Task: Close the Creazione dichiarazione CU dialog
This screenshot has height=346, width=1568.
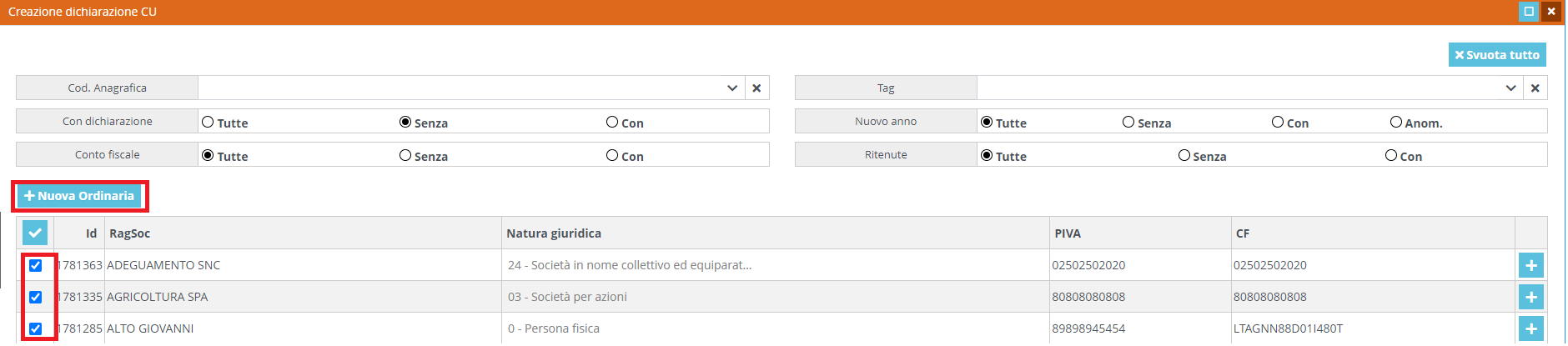Action: tap(1551, 12)
